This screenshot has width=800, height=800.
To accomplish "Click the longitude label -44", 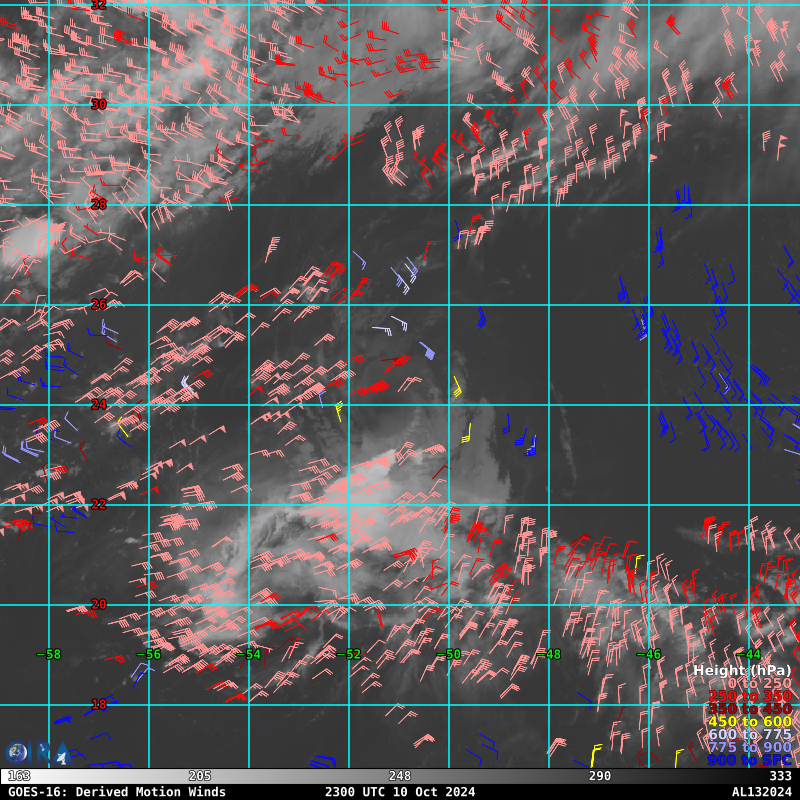I will tap(749, 654).
